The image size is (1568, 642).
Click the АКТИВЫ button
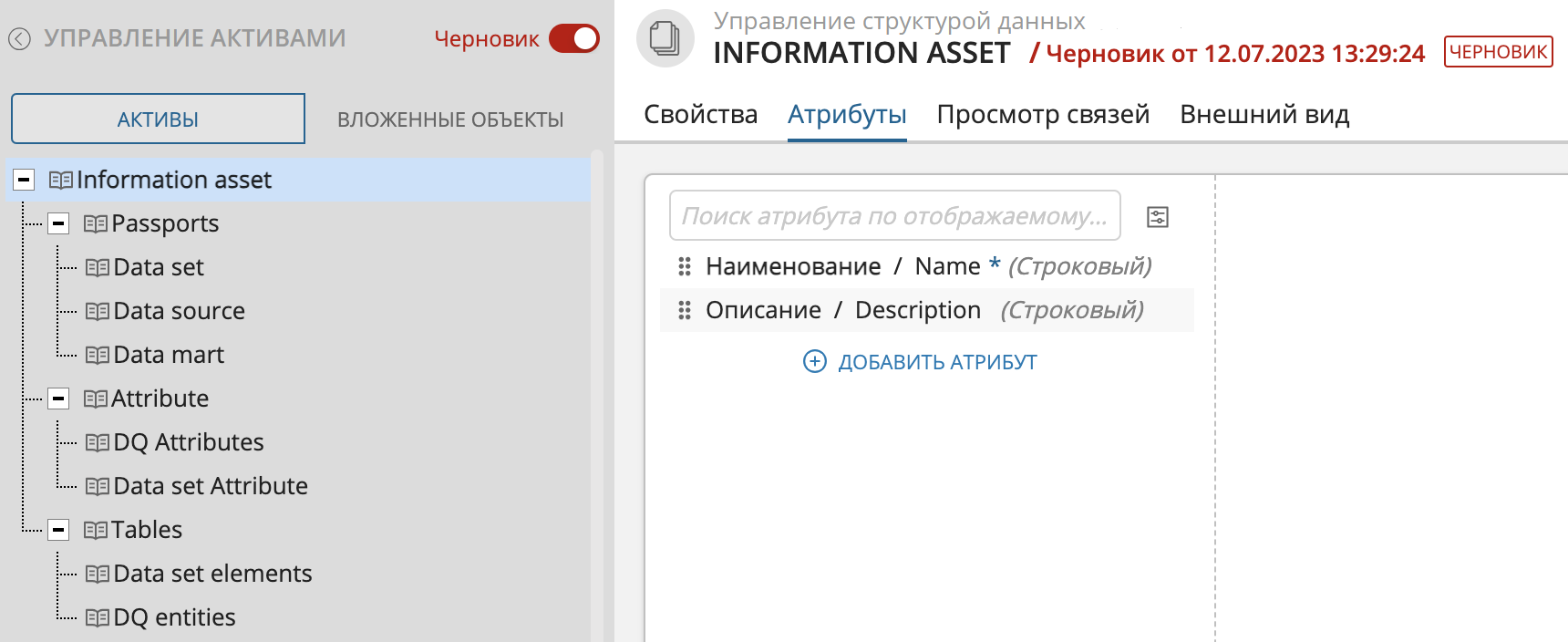[158, 119]
